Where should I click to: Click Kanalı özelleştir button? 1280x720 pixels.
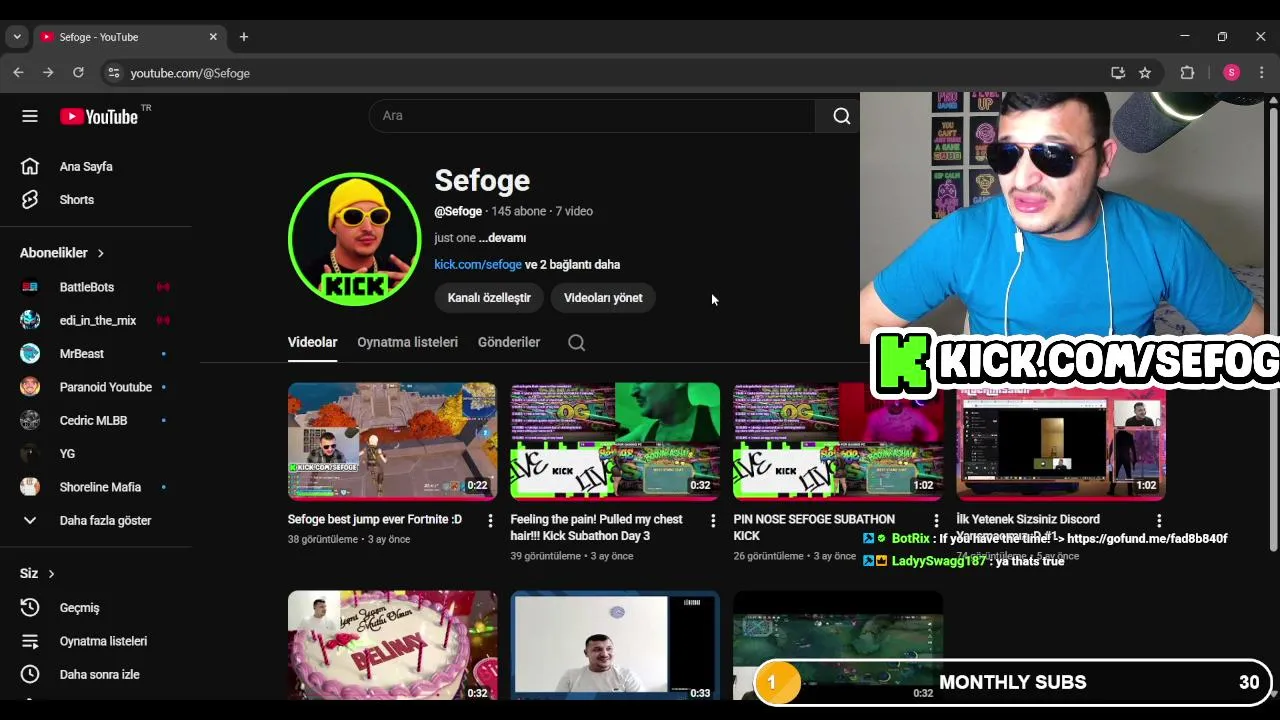click(x=489, y=298)
